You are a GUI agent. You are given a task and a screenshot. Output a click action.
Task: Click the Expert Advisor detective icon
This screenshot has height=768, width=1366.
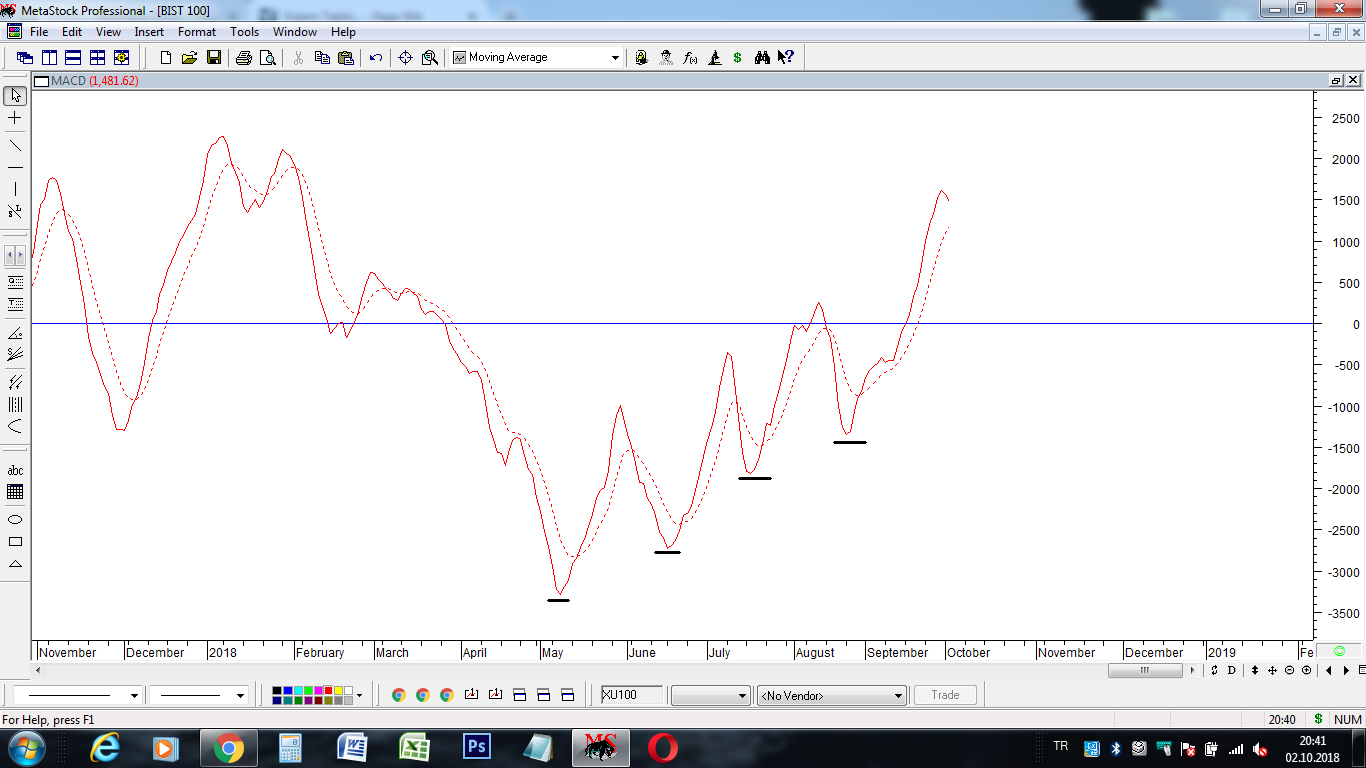coord(666,58)
